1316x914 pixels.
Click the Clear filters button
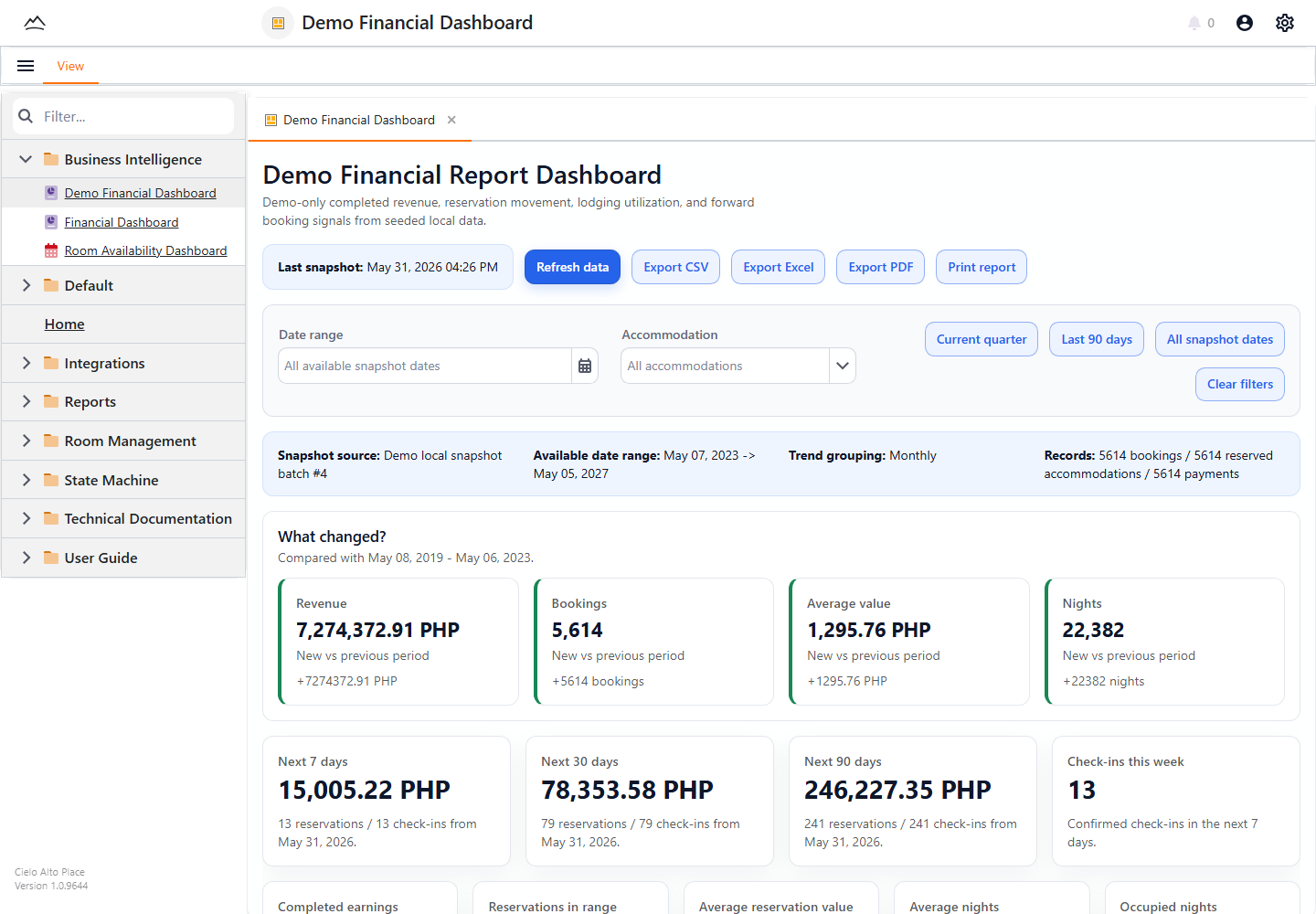1240,384
